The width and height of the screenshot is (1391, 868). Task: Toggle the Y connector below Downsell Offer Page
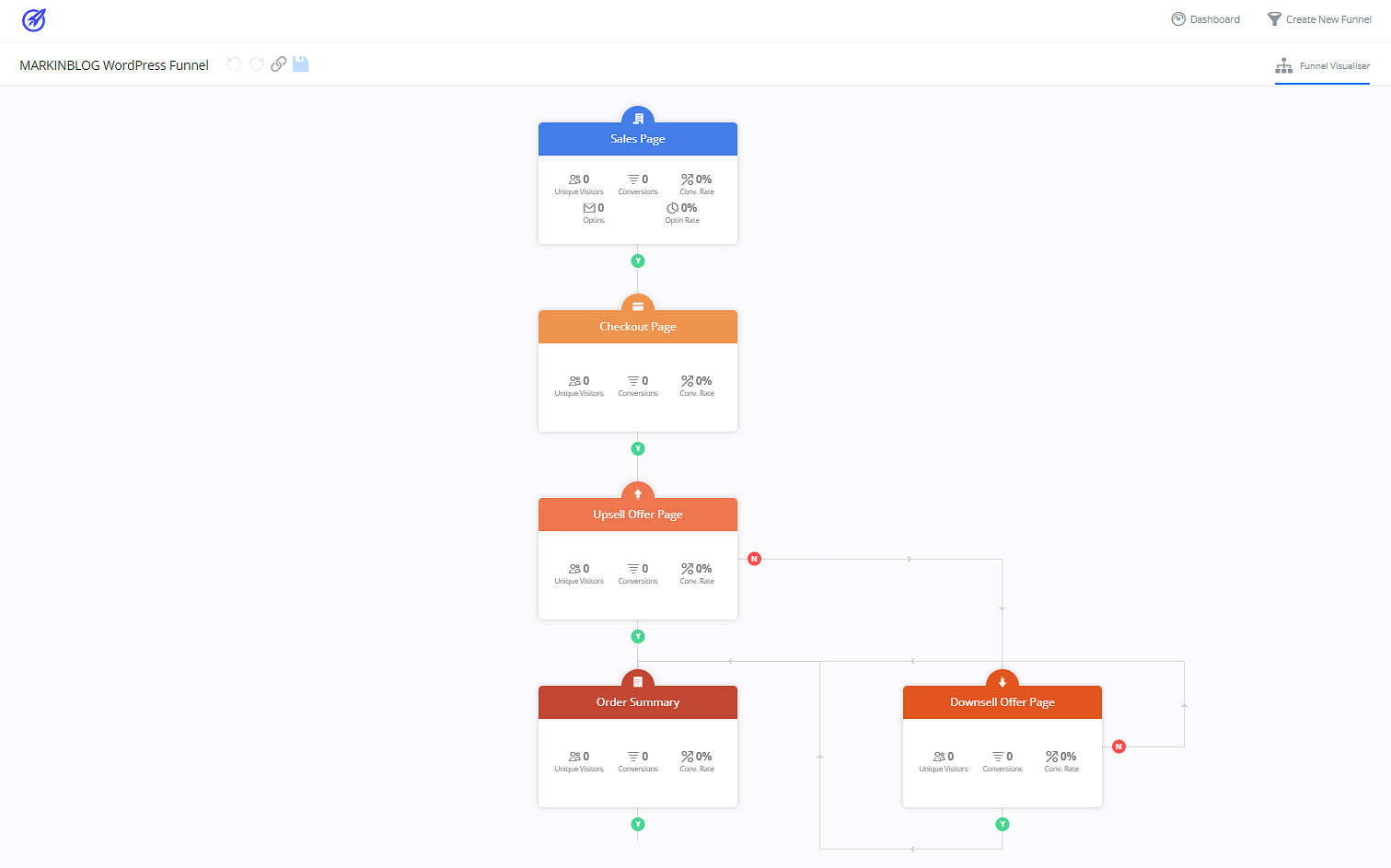click(x=1003, y=824)
